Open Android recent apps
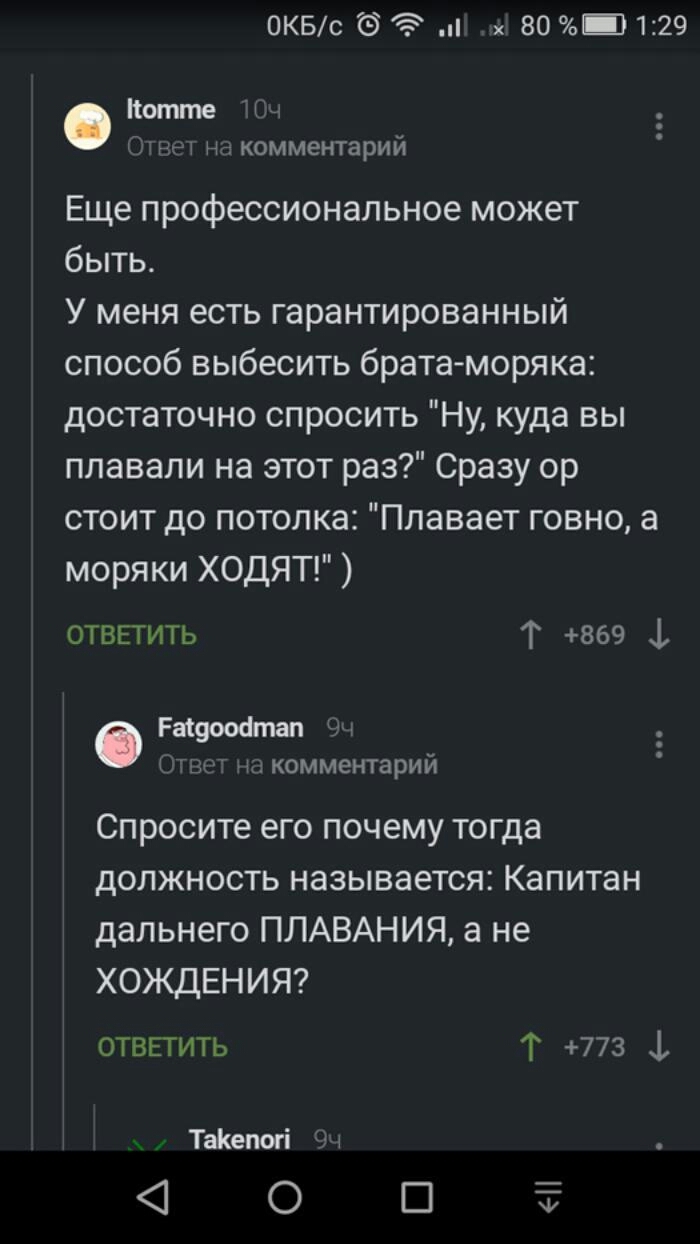The height and width of the screenshot is (1244, 700). [416, 1197]
